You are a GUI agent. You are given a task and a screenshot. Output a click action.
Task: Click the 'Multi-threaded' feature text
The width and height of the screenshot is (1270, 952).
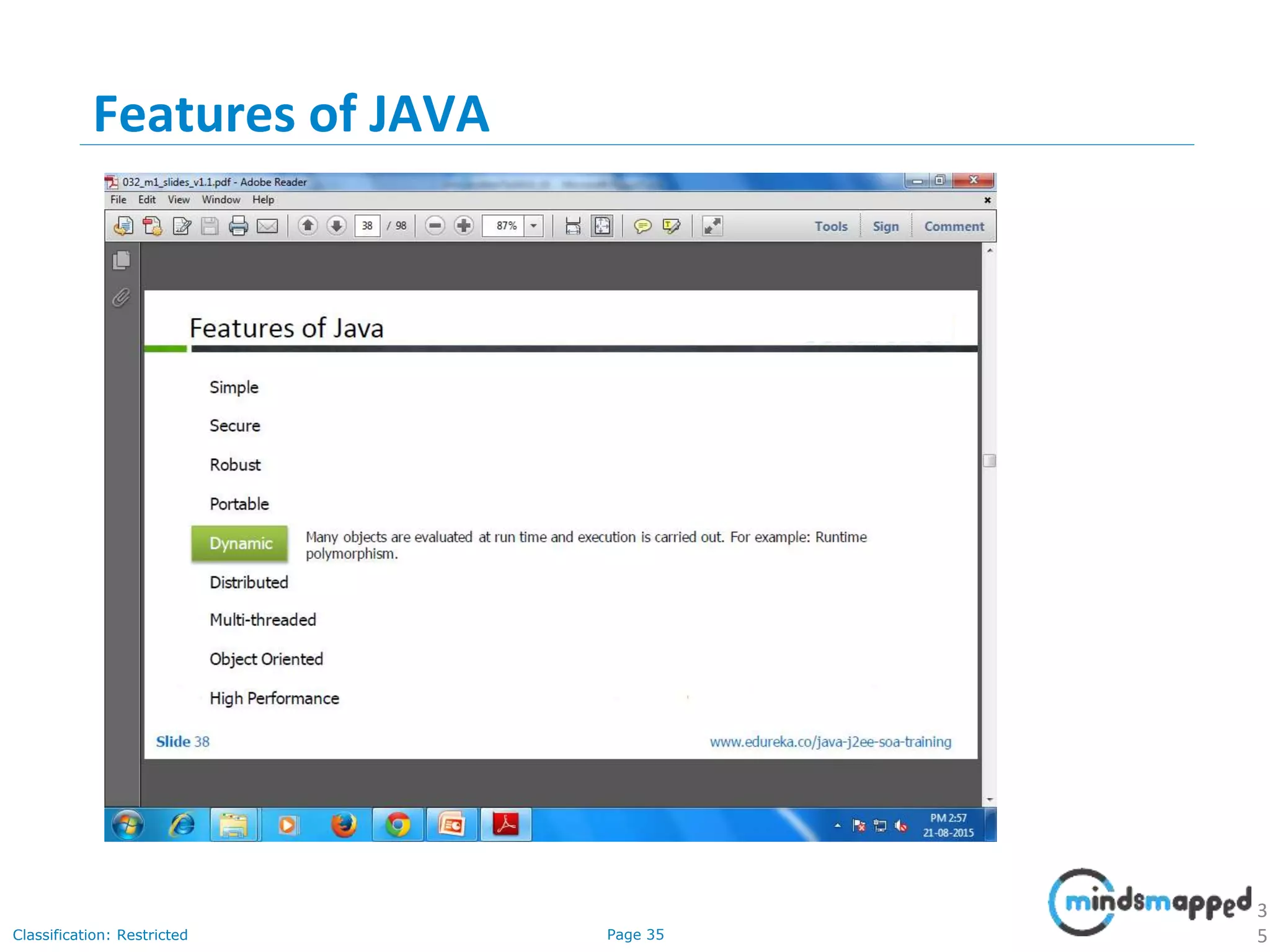tap(263, 620)
